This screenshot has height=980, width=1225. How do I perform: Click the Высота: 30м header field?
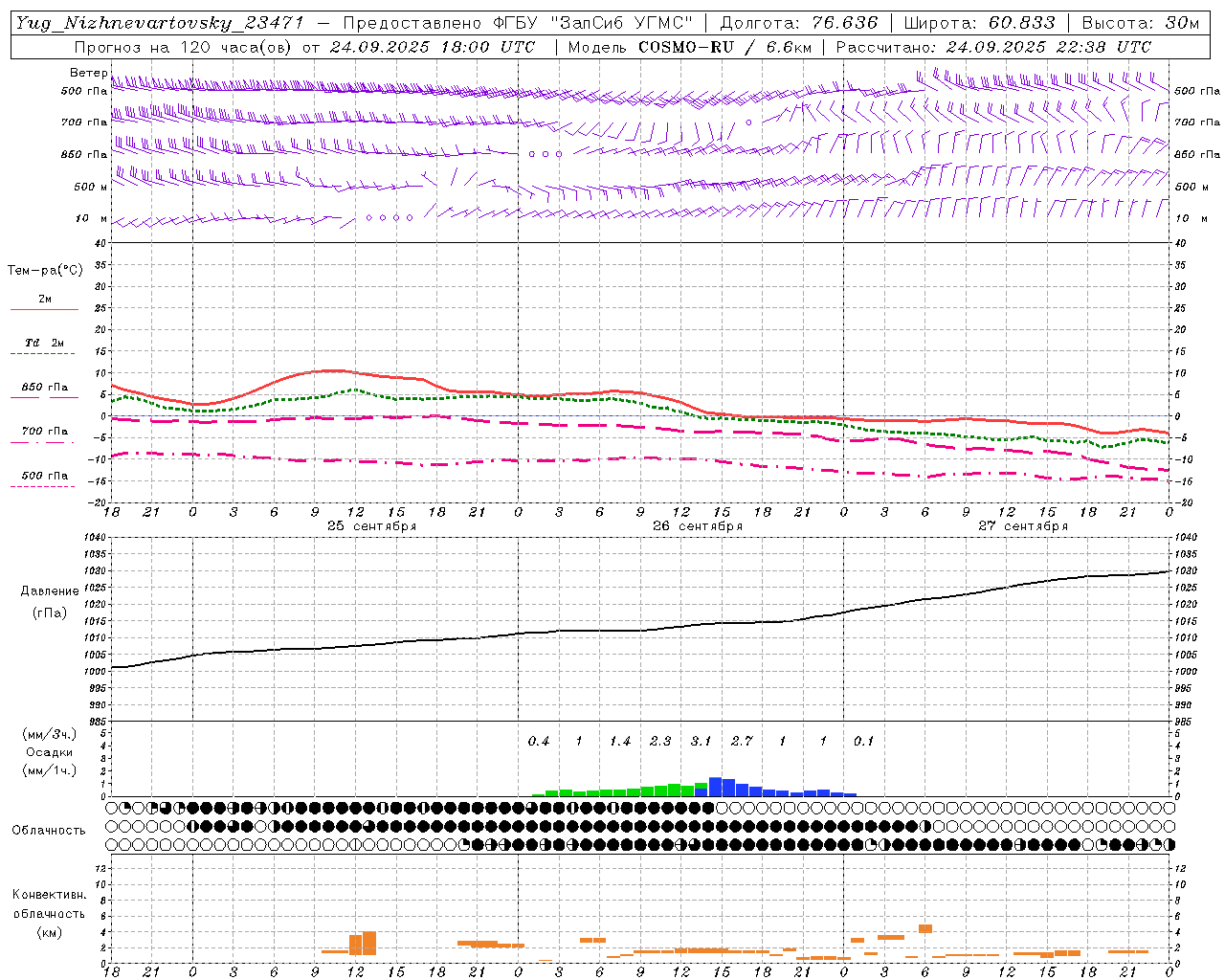(1140, 23)
